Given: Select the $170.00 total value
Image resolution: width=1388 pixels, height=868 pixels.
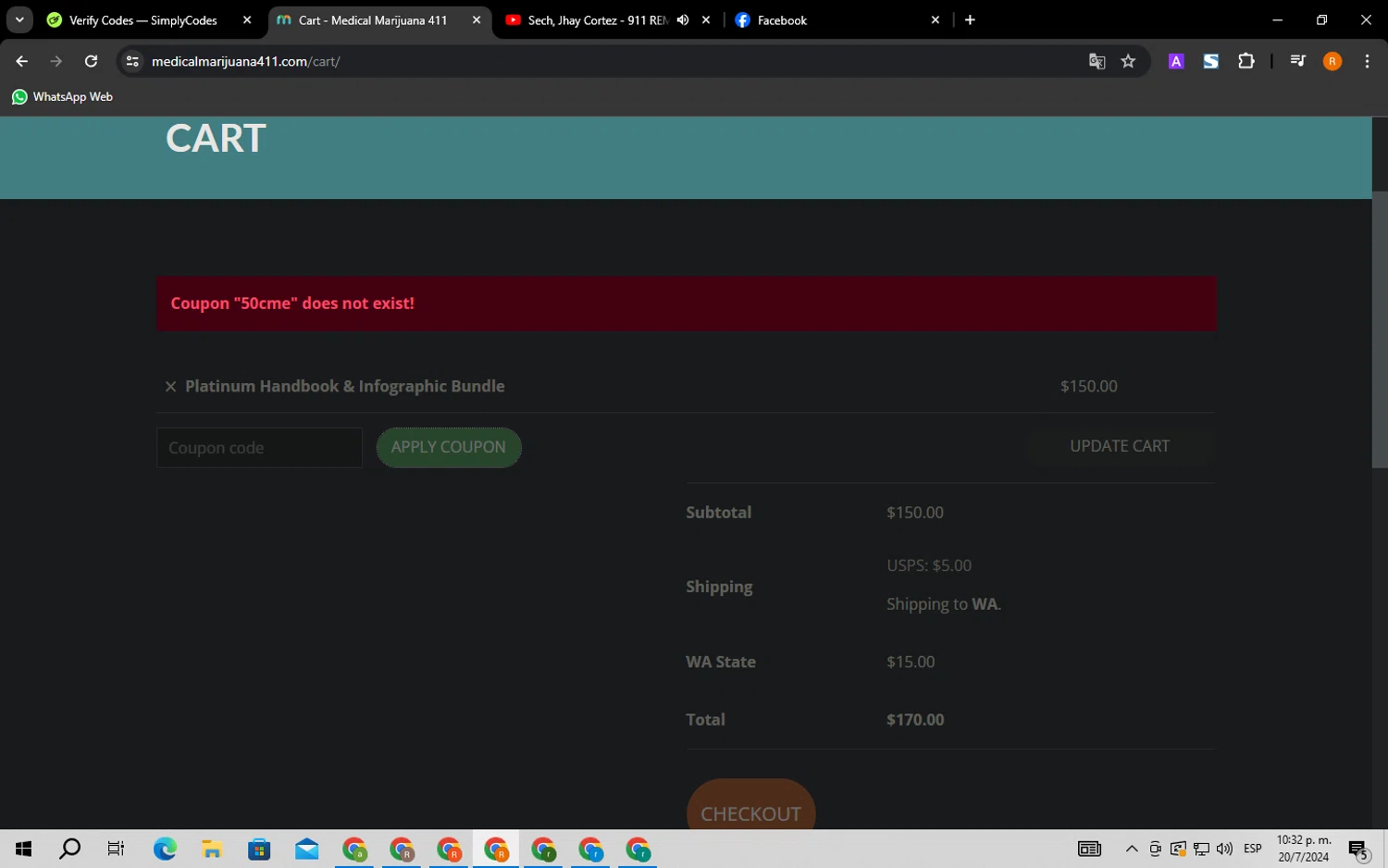Looking at the screenshot, I should point(915,720).
